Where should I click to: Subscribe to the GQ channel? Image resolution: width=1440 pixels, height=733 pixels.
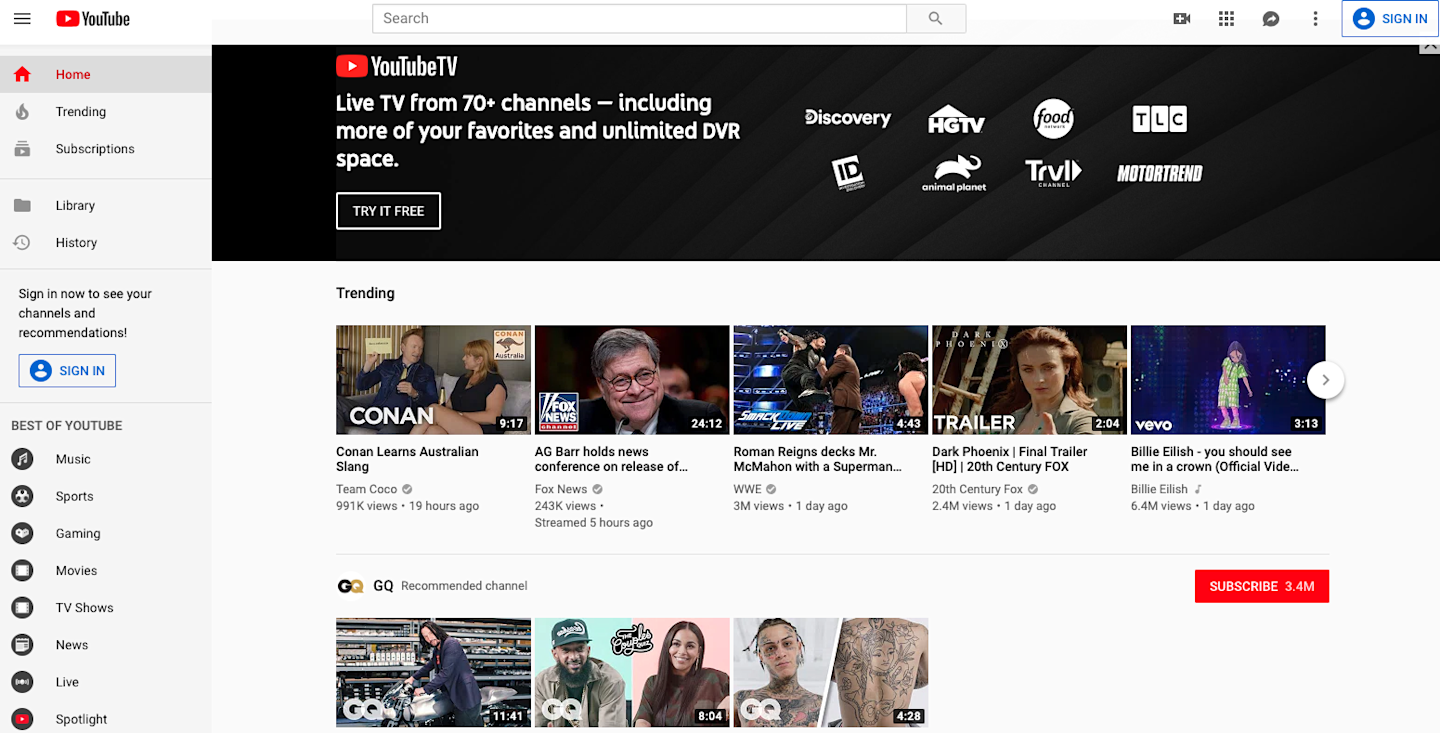[x=1262, y=586]
